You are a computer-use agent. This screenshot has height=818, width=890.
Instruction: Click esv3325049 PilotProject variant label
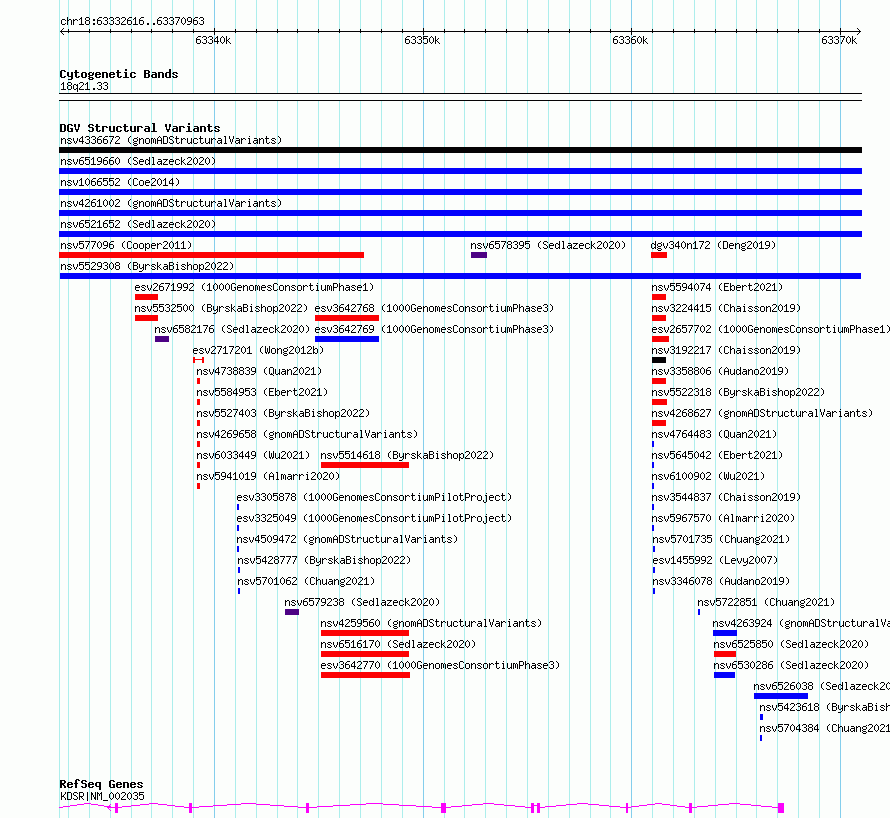click(375, 518)
